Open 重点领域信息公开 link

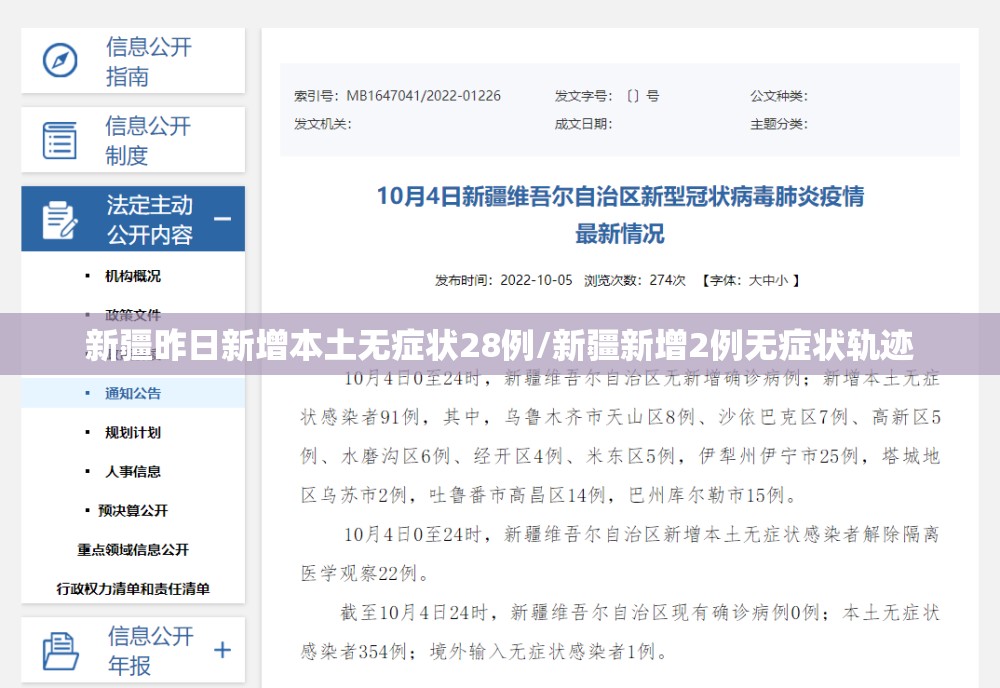click(133, 550)
